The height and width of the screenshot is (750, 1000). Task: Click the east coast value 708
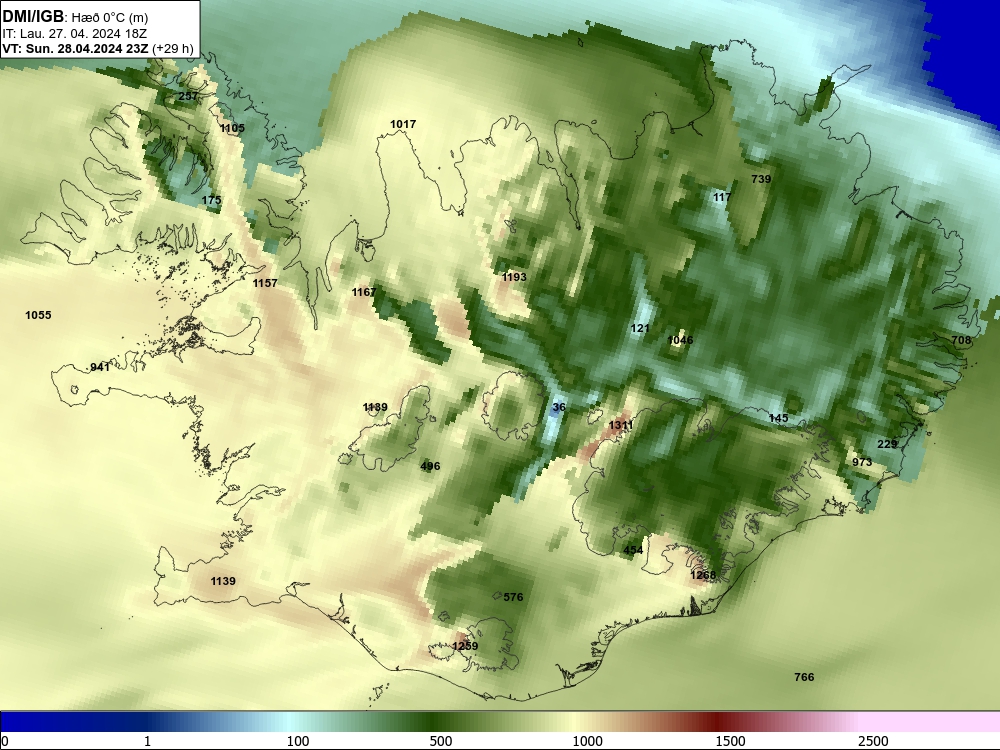[x=960, y=340]
